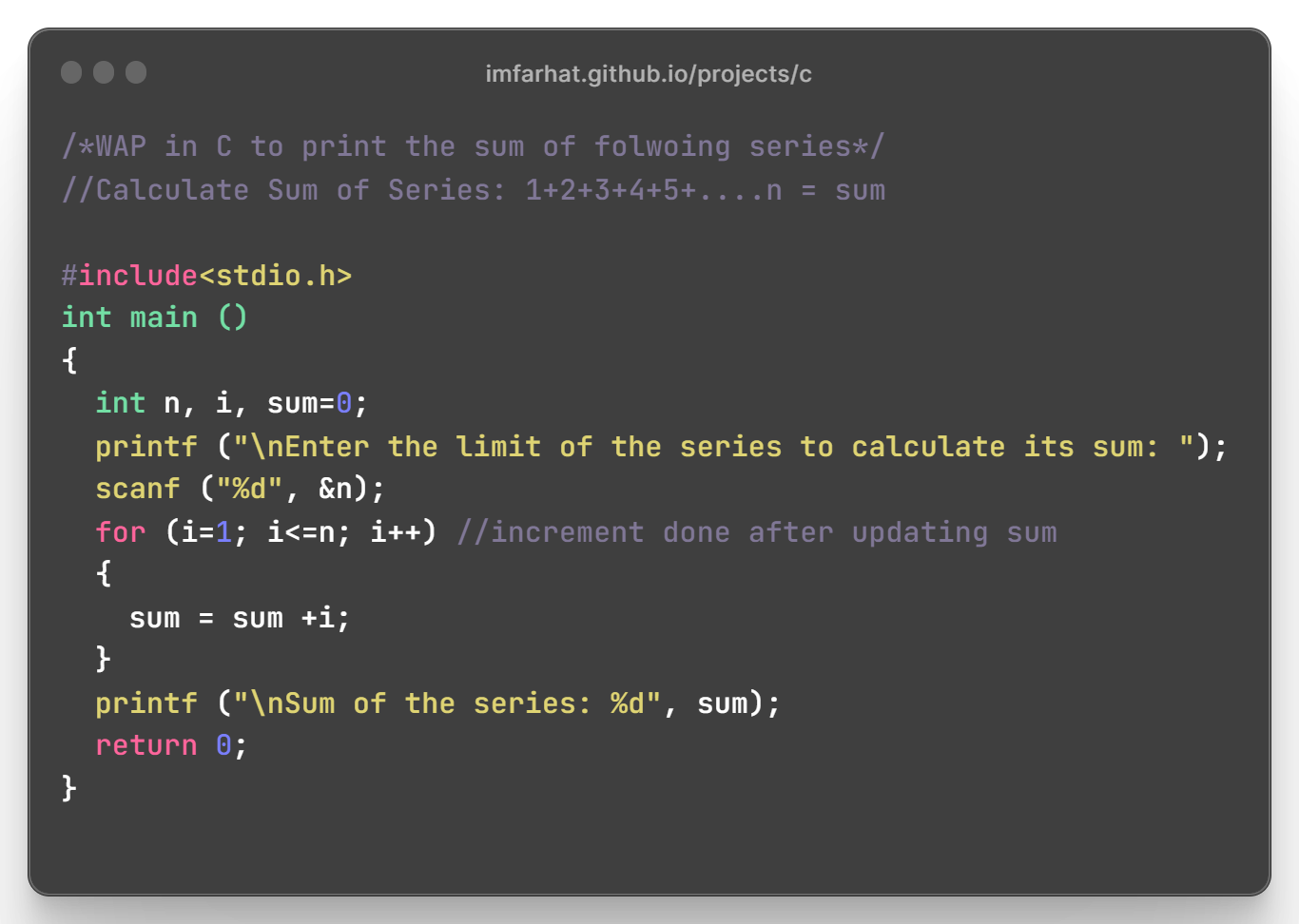This screenshot has height=924, width=1299.
Task: Click the 'i<=n' loop condition
Action: (301, 532)
